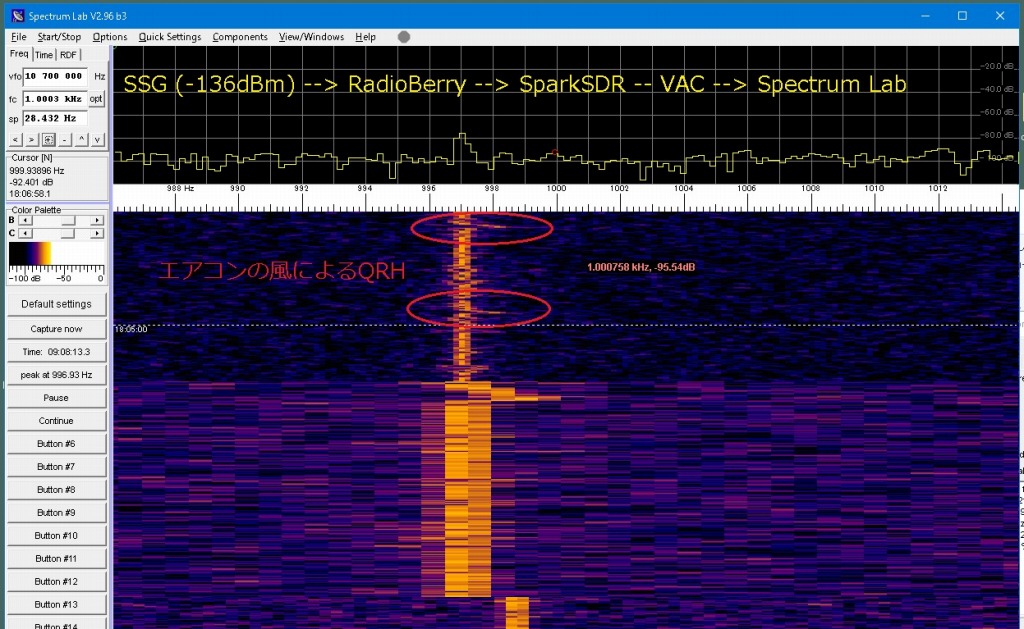
Task: Click the '1.000758 kHz, -95.54dB' readout text
Action: [641, 267]
